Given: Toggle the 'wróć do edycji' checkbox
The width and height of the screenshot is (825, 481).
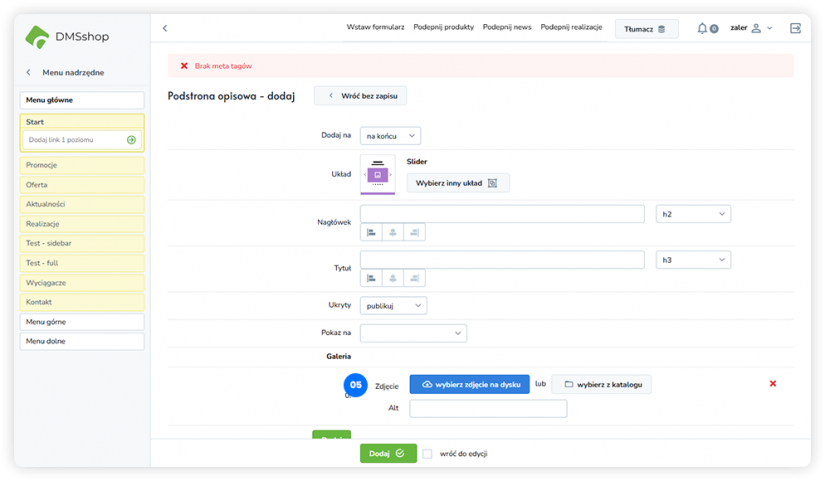Looking at the screenshot, I should 427,453.
